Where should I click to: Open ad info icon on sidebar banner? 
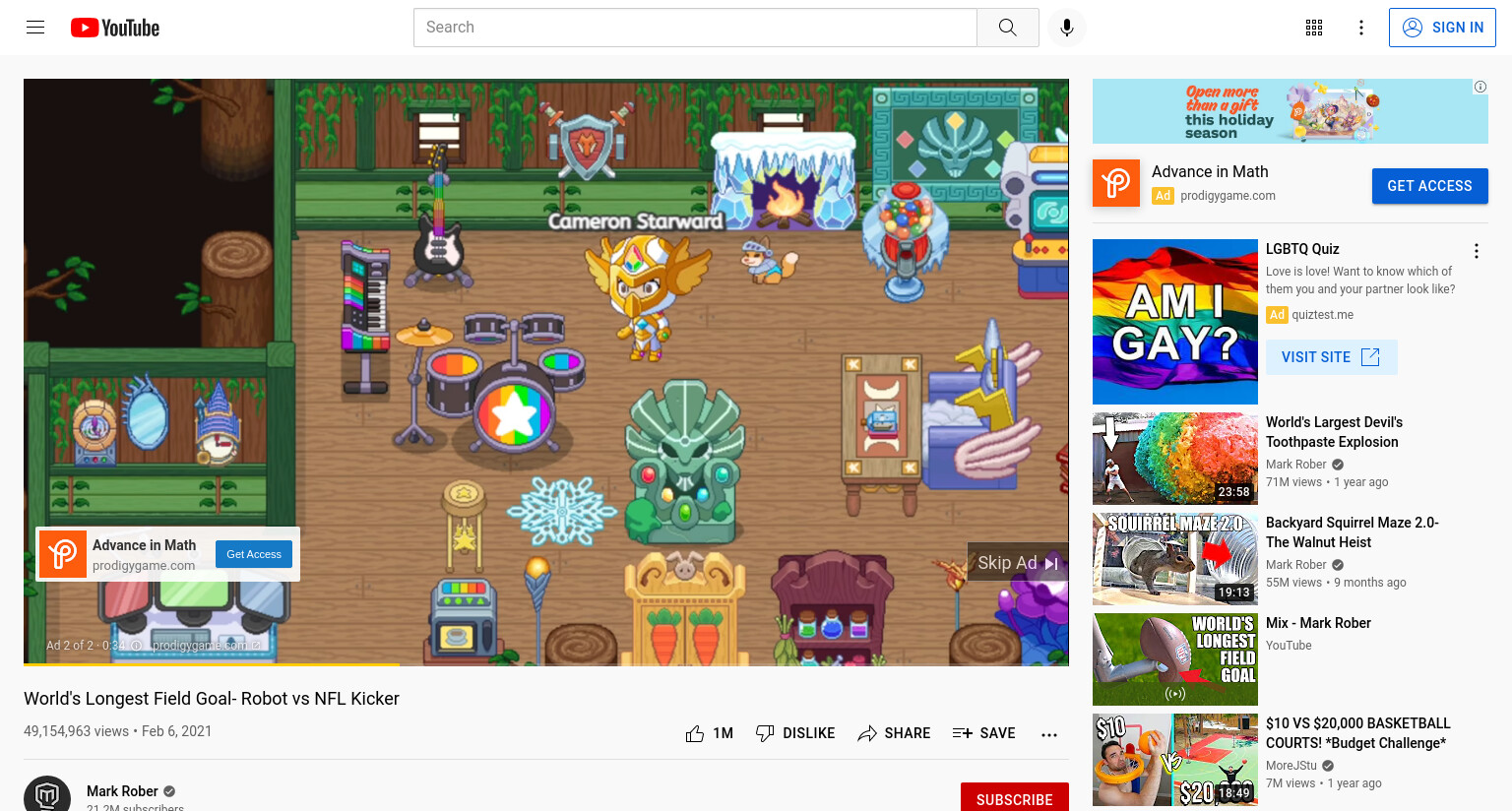coord(1480,87)
